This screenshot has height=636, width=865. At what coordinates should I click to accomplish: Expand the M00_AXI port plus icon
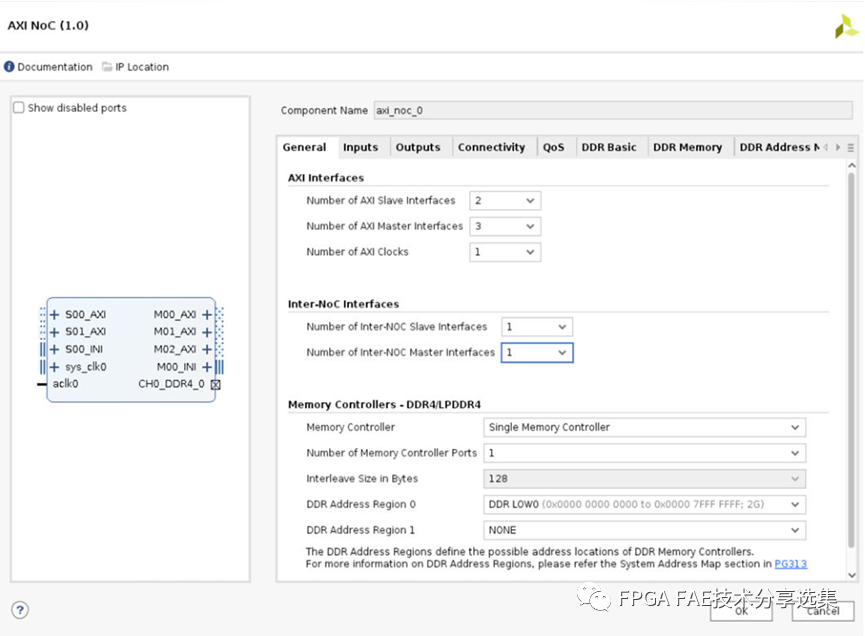(x=207, y=315)
